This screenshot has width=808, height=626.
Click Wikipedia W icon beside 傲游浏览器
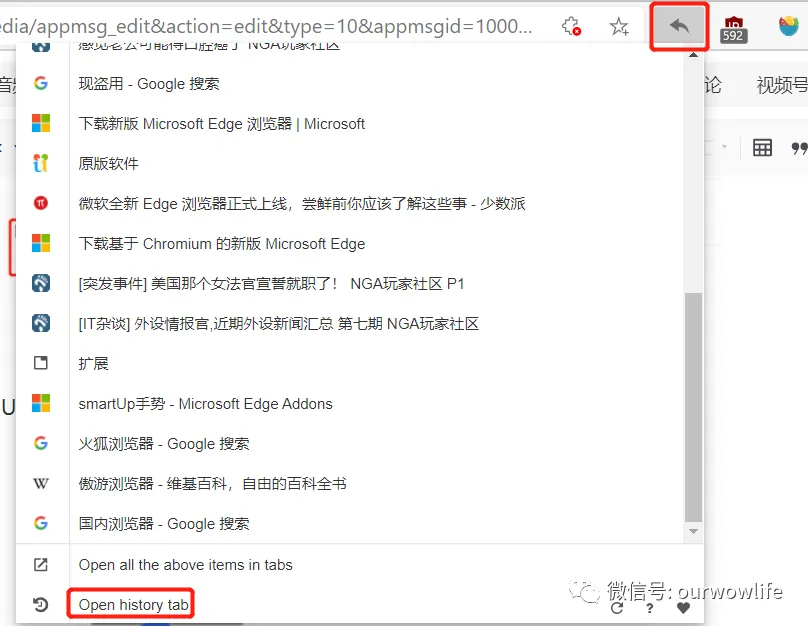pos(41,483)
